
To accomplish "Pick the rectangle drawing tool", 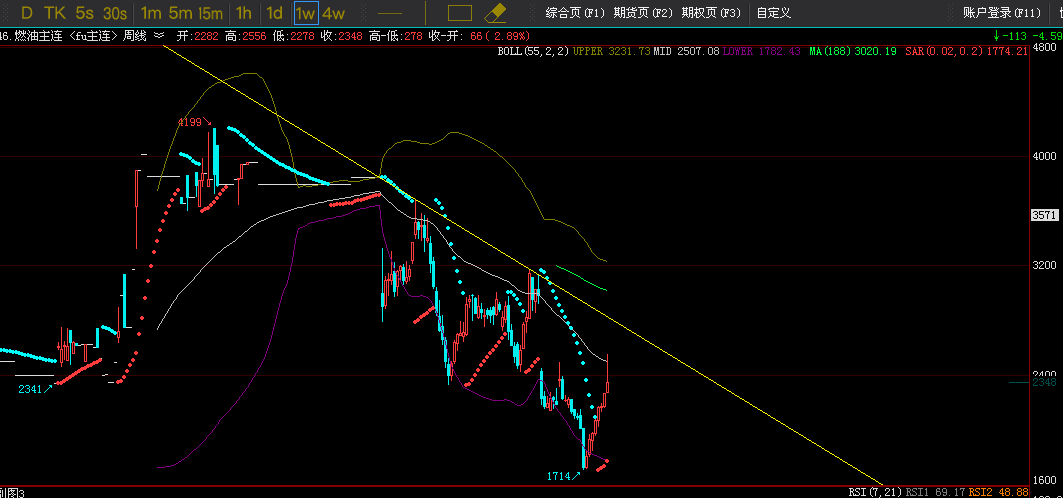I will [x=460, y=13].
